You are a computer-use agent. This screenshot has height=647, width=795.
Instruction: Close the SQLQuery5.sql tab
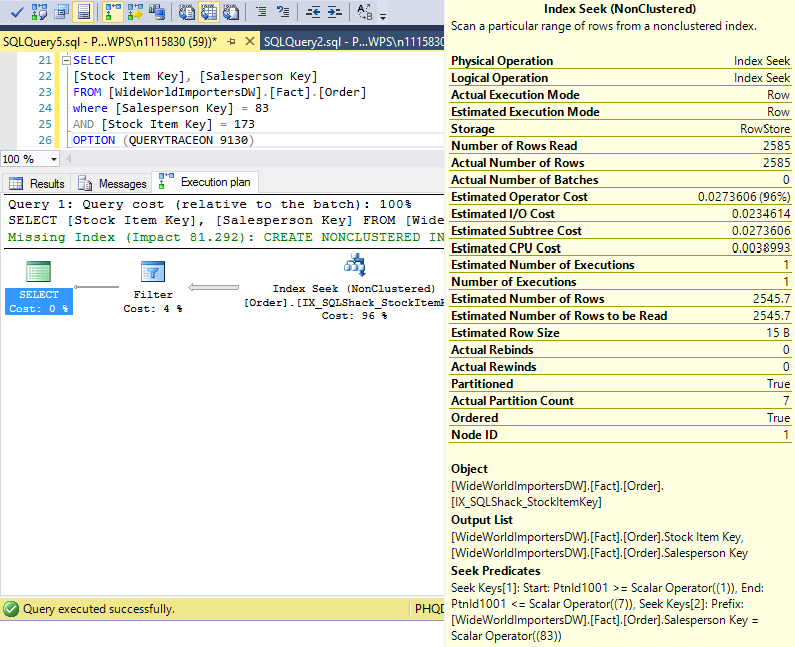(251, 42)
